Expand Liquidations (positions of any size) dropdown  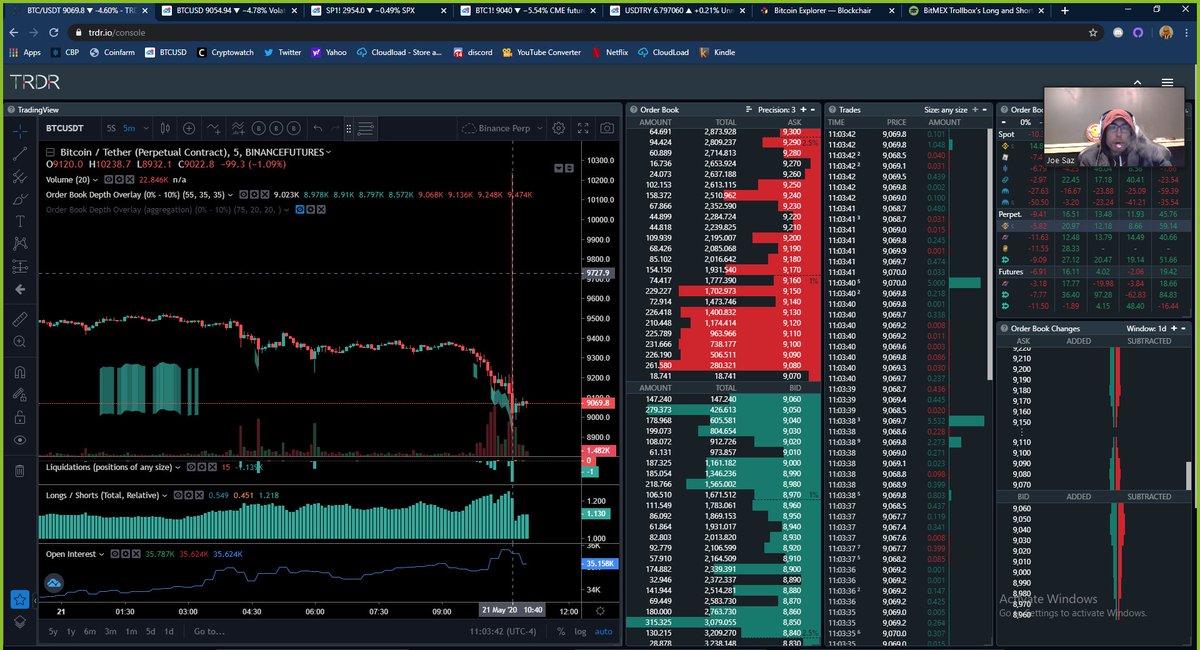click(177, 467)
